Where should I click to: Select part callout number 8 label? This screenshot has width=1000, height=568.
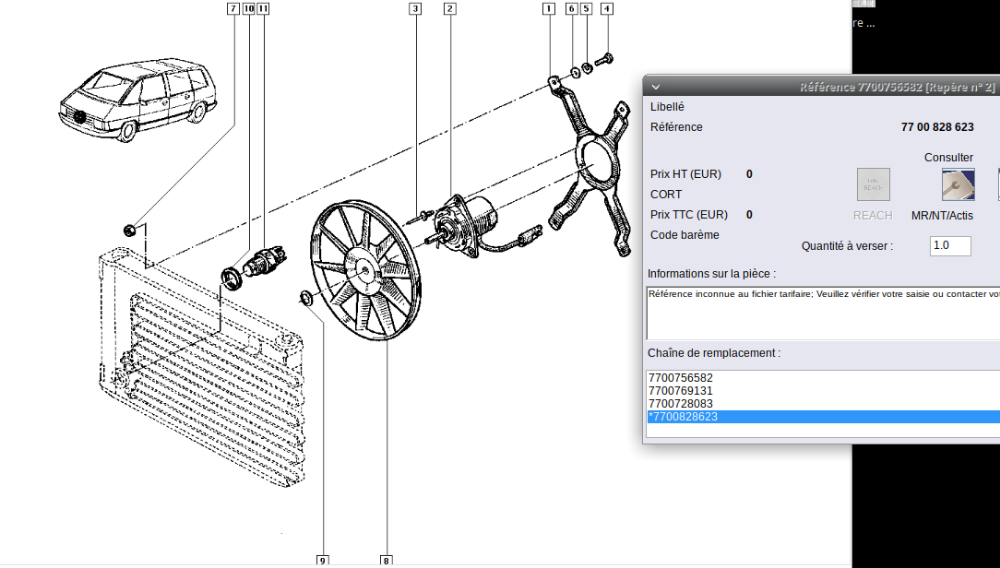tap(386, 561)
